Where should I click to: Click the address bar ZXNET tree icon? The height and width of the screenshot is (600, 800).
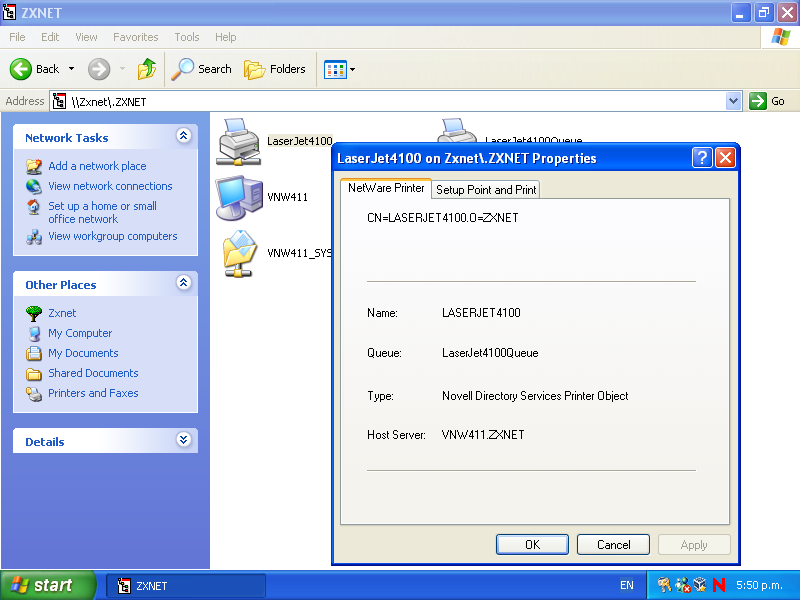(59, 101)
